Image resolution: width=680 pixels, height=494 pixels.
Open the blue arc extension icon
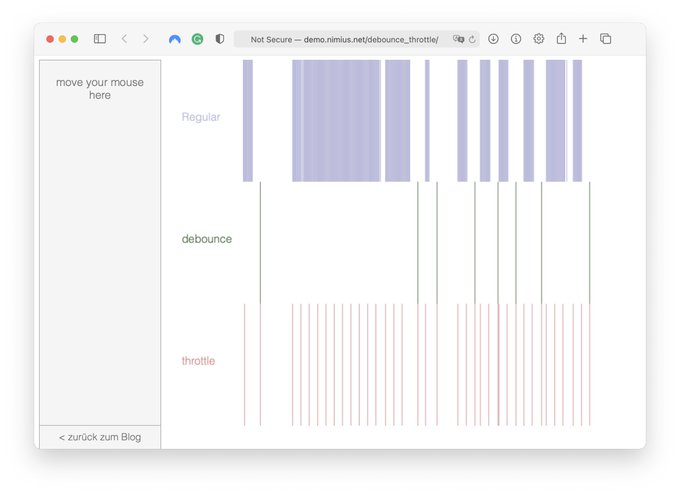click(x=175, y=39)
